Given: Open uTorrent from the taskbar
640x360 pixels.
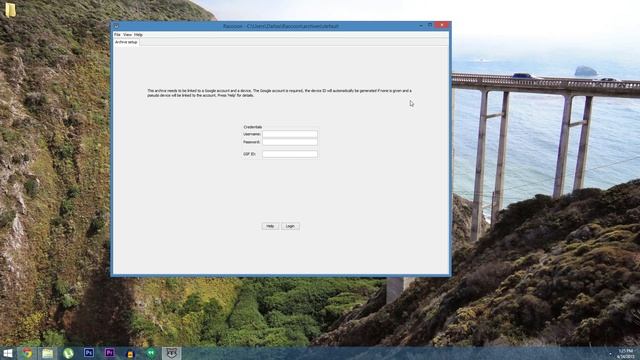Looking at the screenshot, I should click(x=68, y=353).
